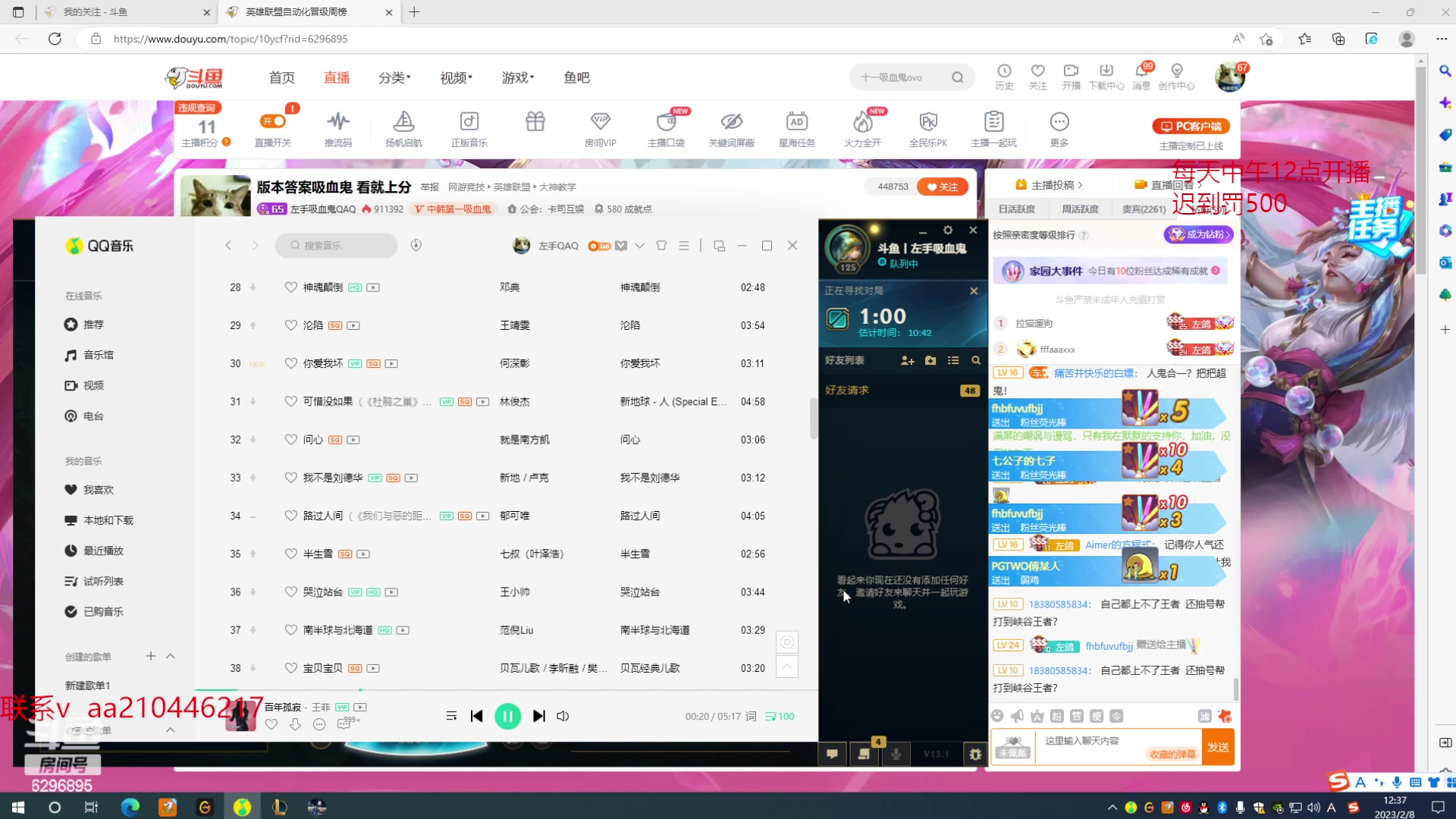Screen dimensions: 1456x819
Task: Collapse the 创建的歌单 section
Action: 171,656
